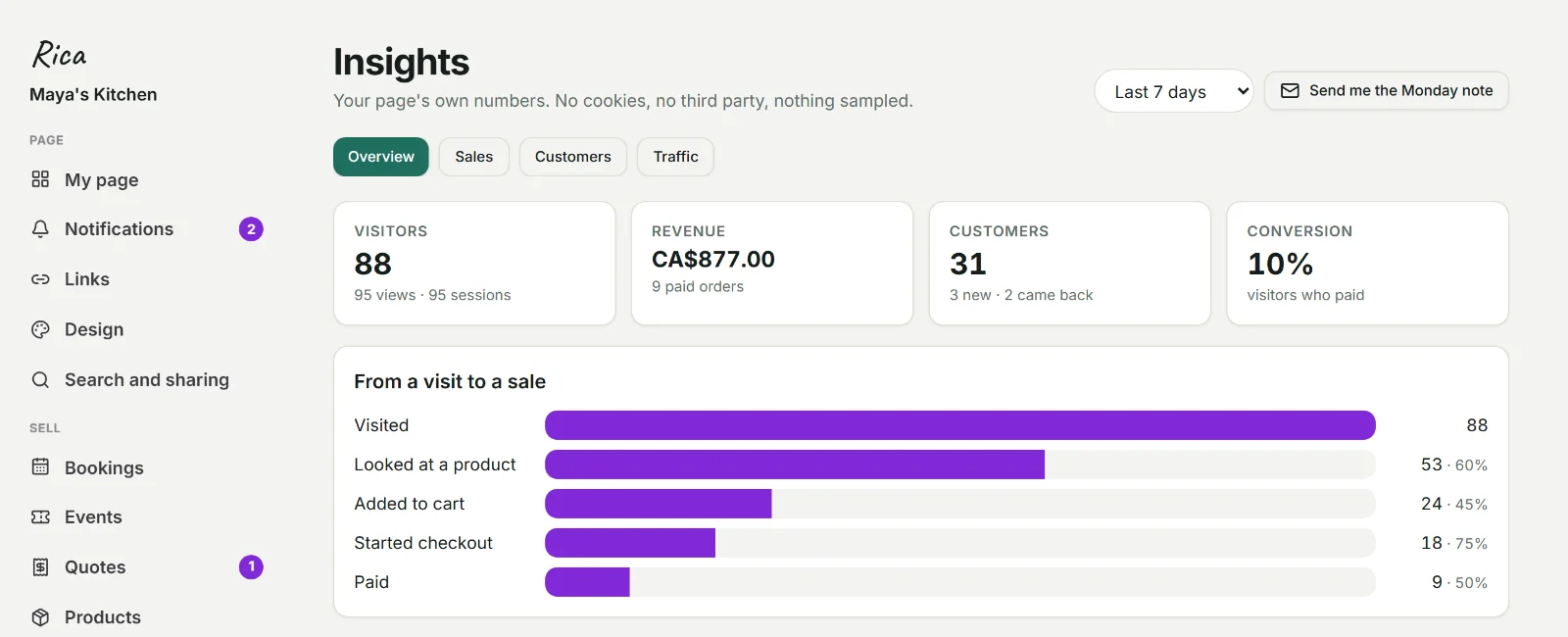Send me the Monday note

[x=1386, y=90]
